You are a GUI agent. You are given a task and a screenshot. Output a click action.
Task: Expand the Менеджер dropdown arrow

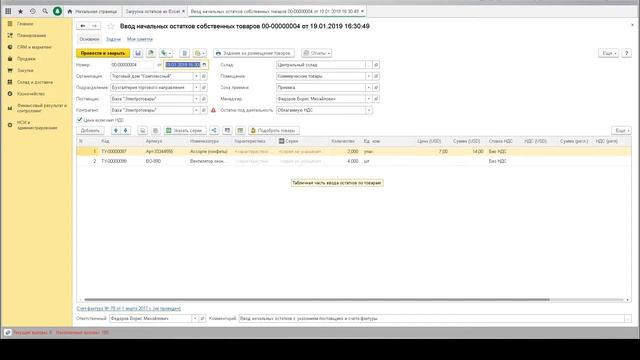pyautogui.click(x=369, y=99)
